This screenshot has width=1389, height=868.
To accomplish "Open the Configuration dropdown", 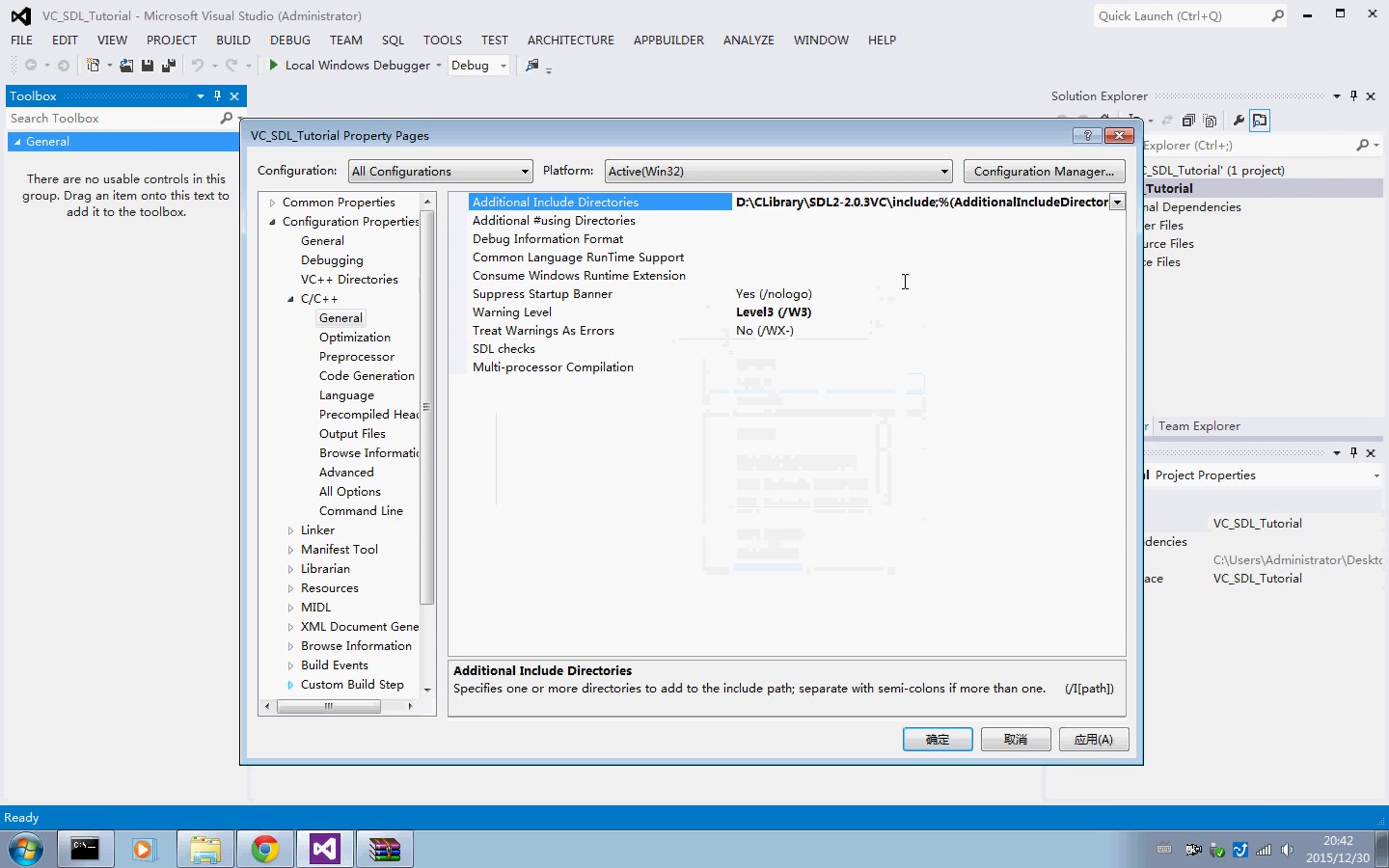I will (x=441, y=171).
